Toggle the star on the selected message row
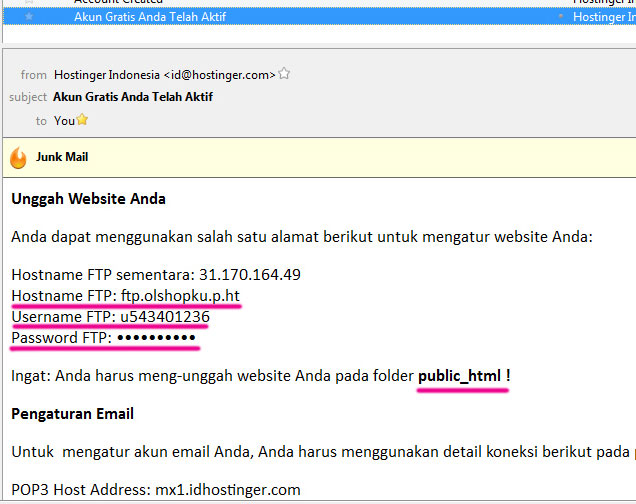The height and width of the screenshot is (504, 636). coord(29,17)
